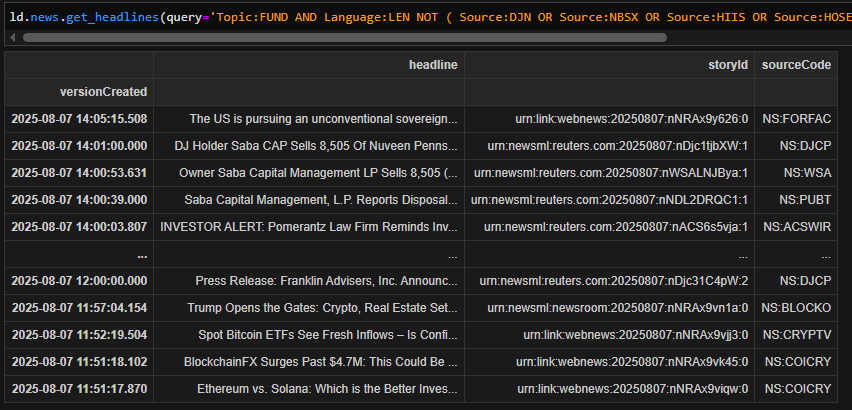Click the storyId column header
The image size is (852, 410).
(728, 65)
